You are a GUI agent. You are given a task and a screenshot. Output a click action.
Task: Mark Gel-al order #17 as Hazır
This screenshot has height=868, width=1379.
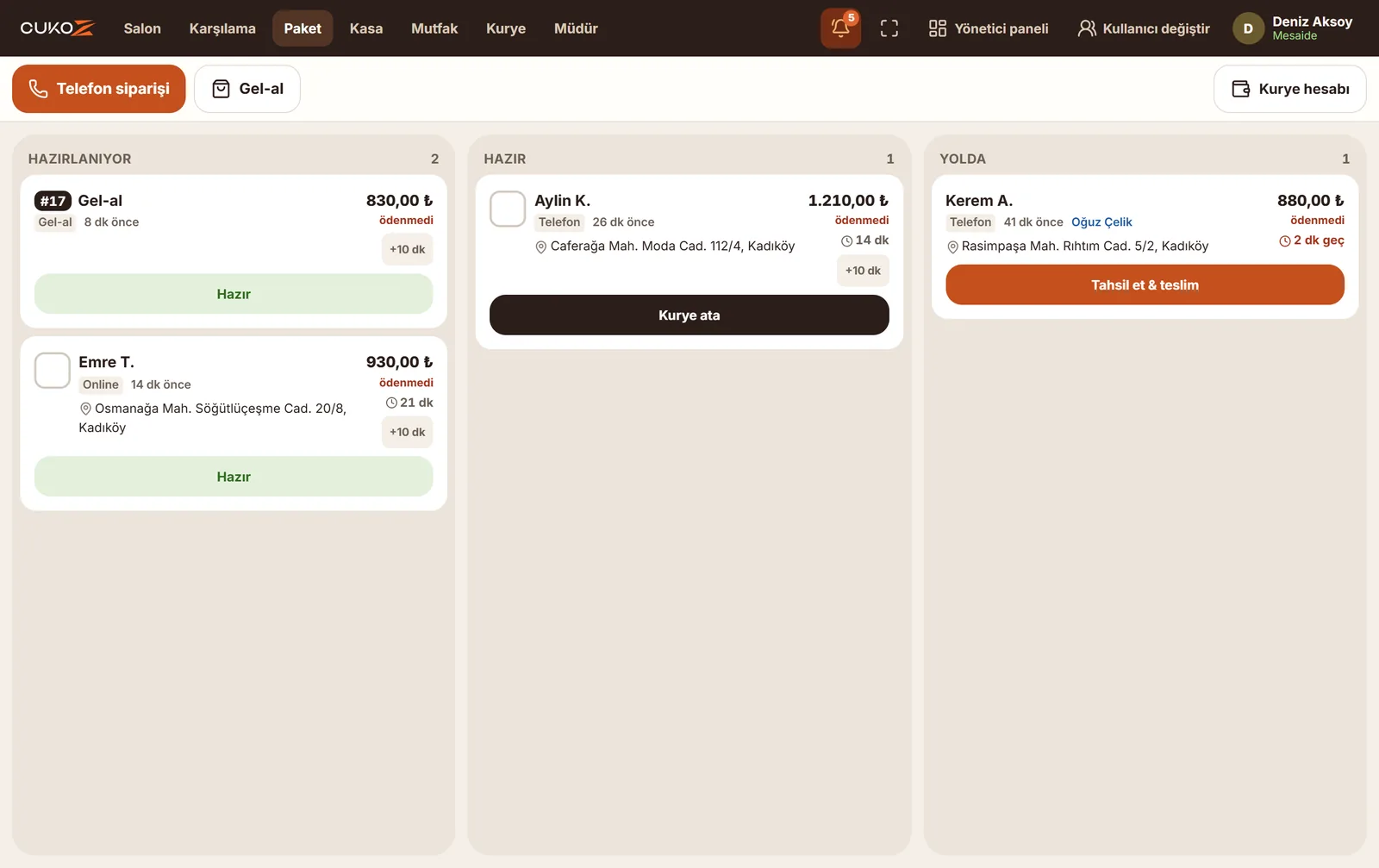click(234, 294)
